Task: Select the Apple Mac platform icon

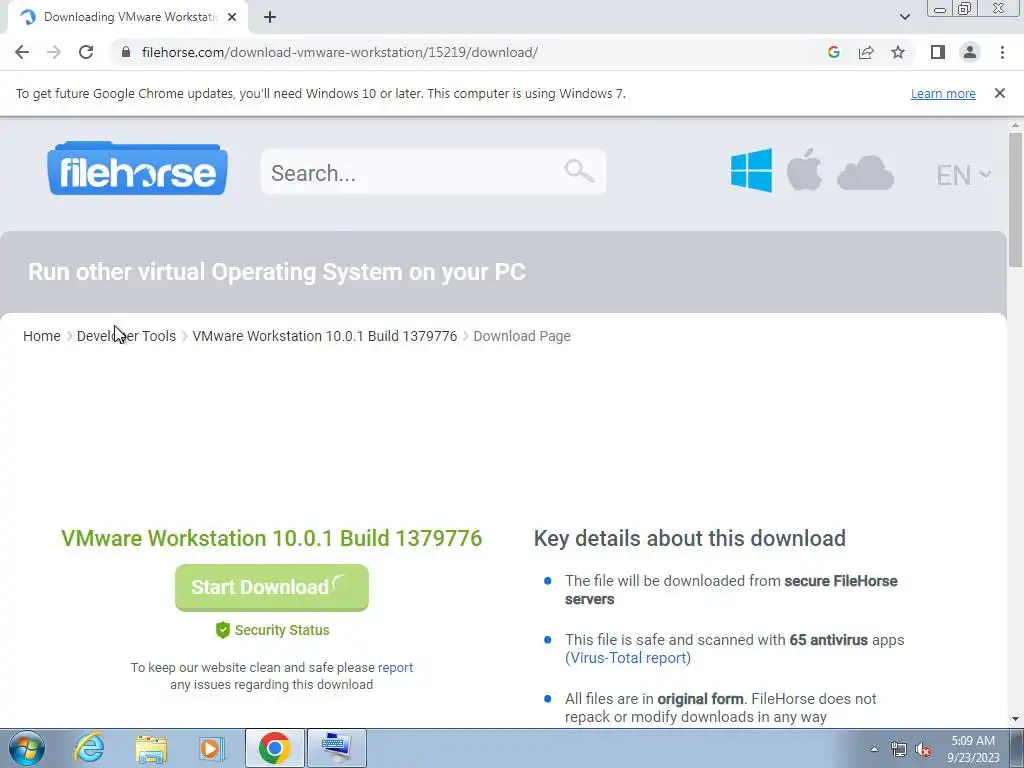Action: tap(804, 170)
